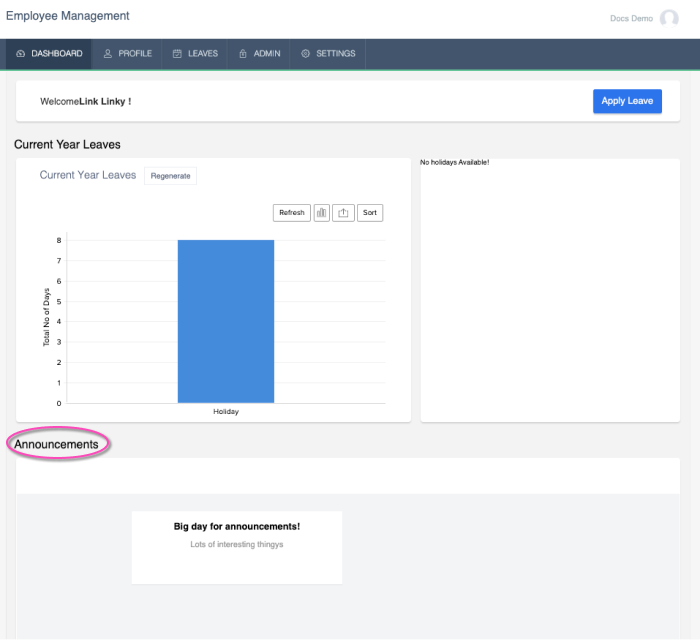Click the Admin lock icon

[x=243, y=54]
